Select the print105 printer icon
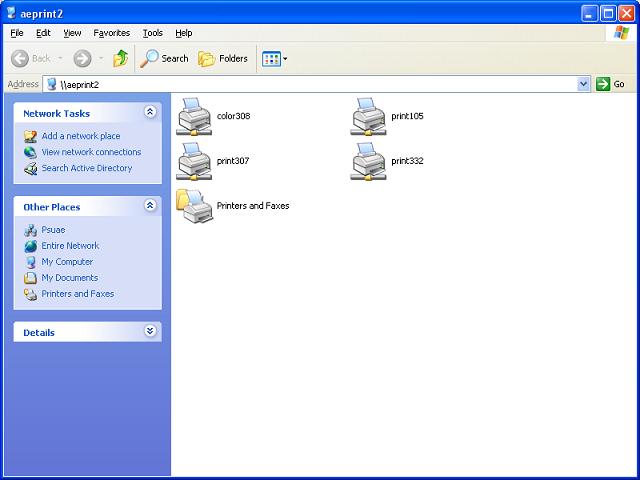 pos(368,116)
